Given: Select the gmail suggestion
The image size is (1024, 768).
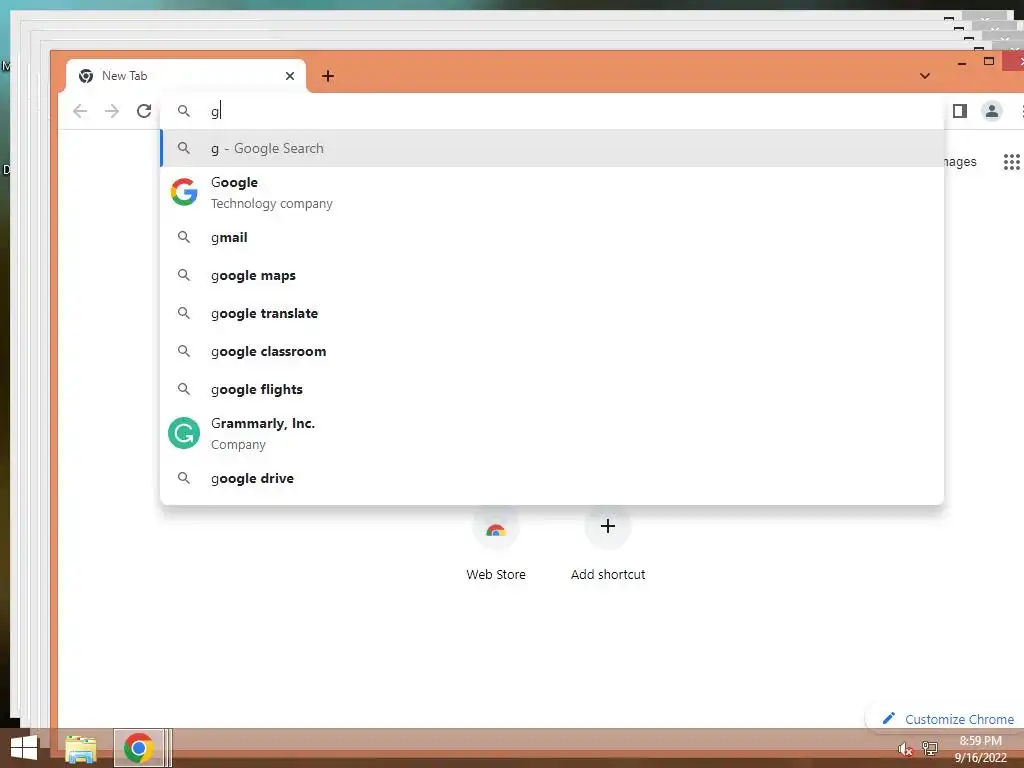Looking at the screenshot, I should 552,238.
